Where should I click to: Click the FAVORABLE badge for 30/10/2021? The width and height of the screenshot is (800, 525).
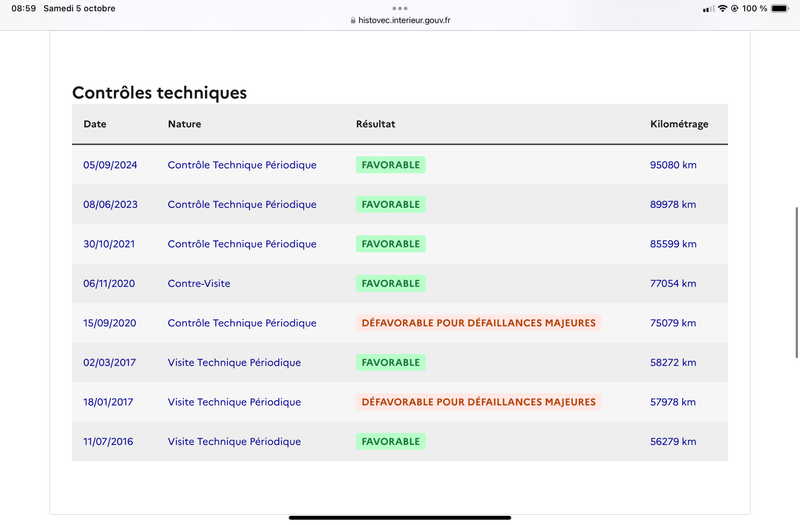(x=391, y=244)
